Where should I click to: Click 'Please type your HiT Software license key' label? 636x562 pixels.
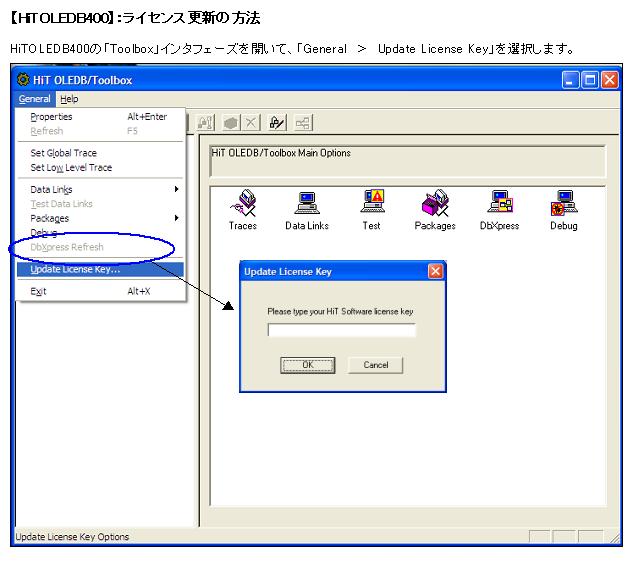click(340, 311)
